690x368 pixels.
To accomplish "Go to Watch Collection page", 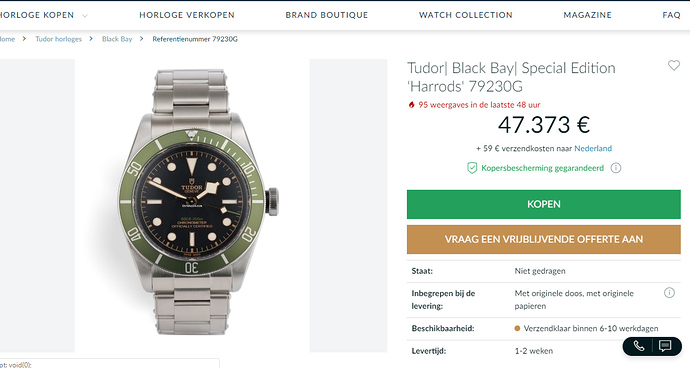I will click(466, 15).
